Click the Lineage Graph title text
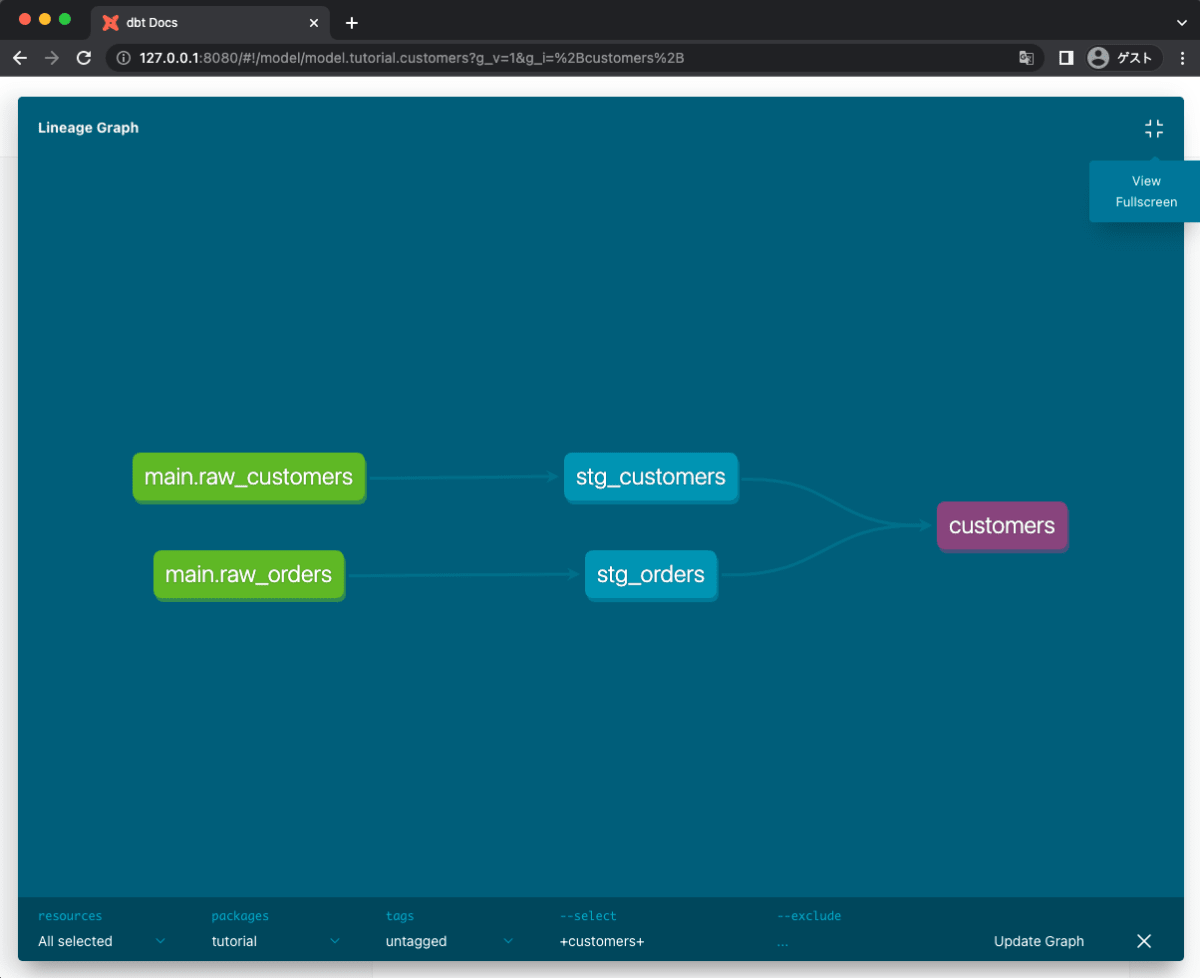Viewport: 1200px width, 978px height. (88, 128)
